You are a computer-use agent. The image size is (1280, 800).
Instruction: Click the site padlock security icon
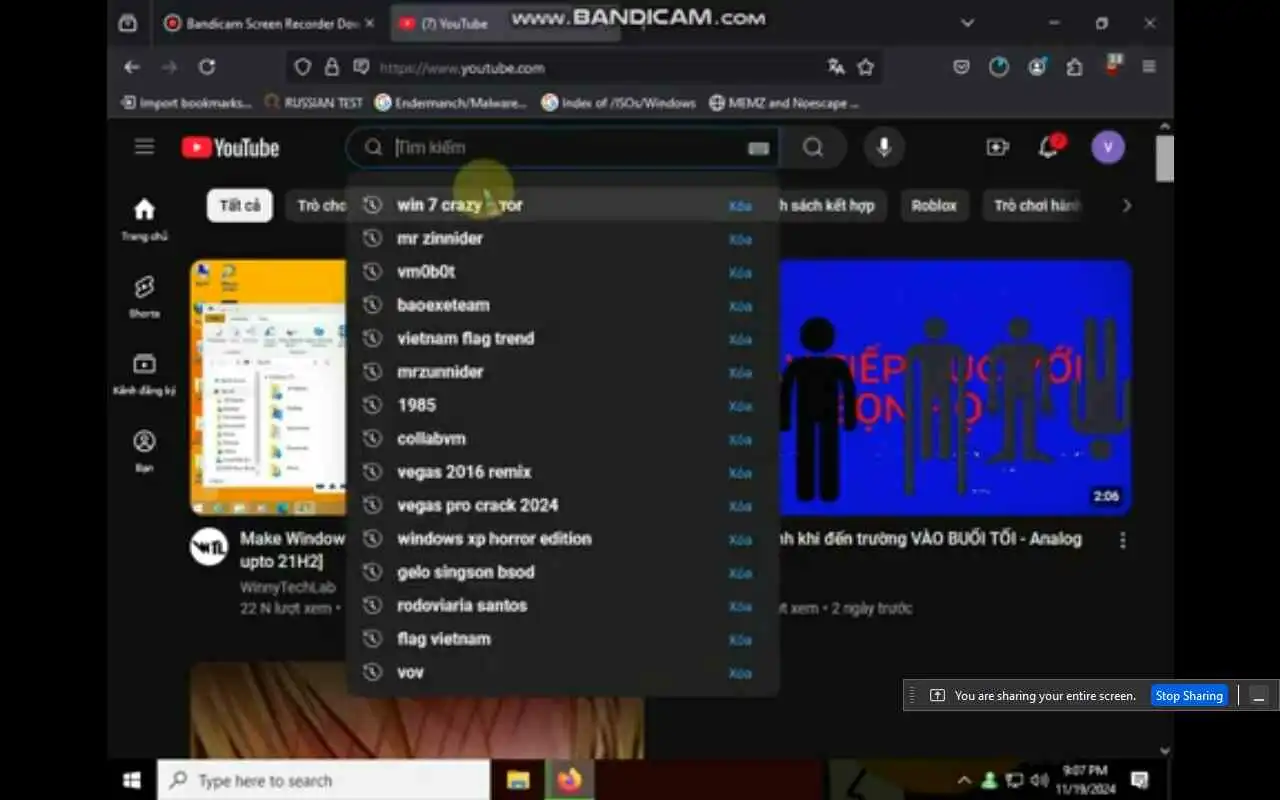click(332, 67)
